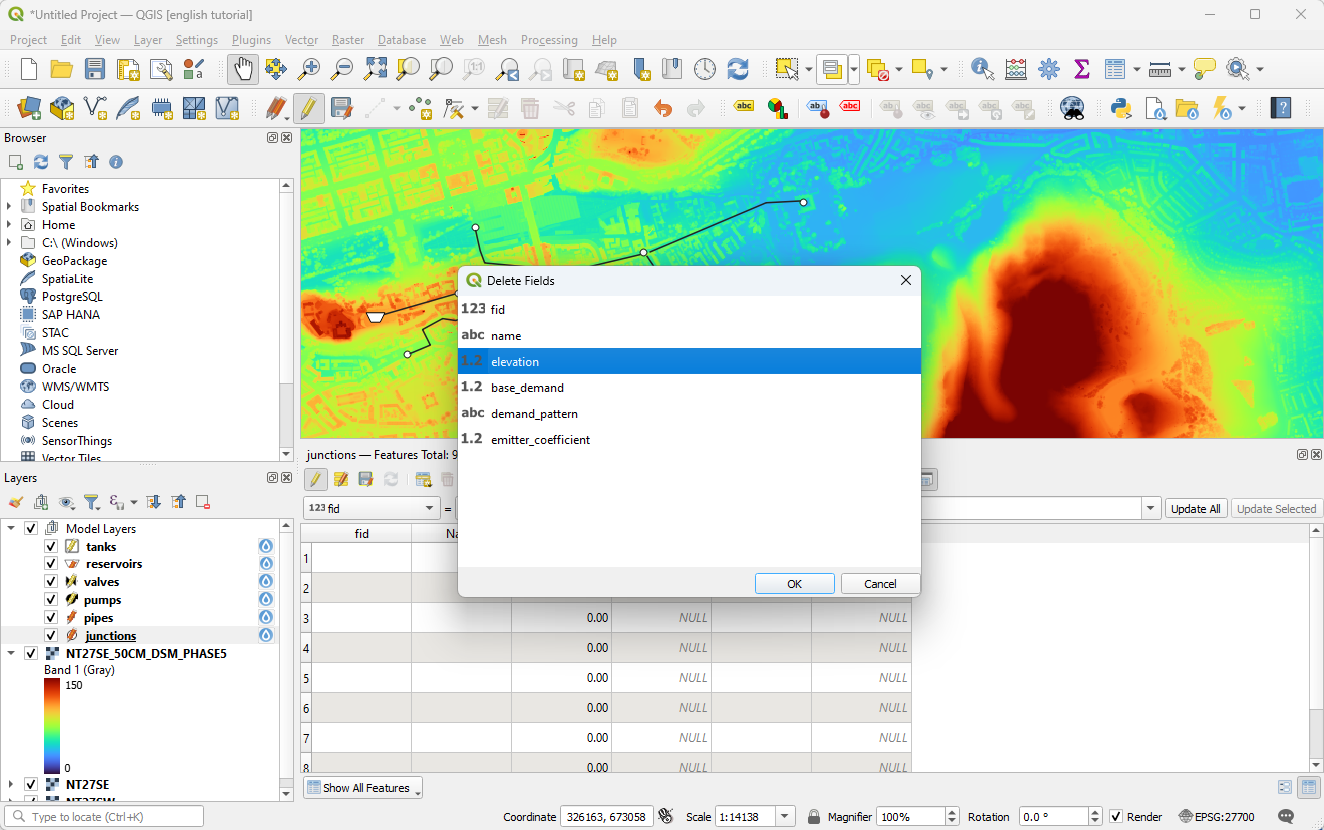The height and width of the screenshot is (830, 1324).
Task: Click Cancel in Delete Fields dialog
Action: pyautogui.click(x=879, y=584)
